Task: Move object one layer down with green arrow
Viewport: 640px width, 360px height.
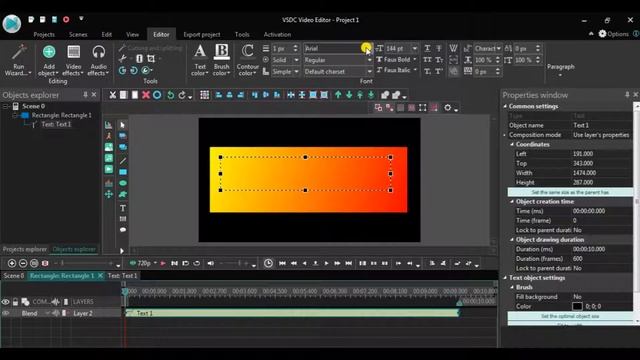Action: (349, 95)
